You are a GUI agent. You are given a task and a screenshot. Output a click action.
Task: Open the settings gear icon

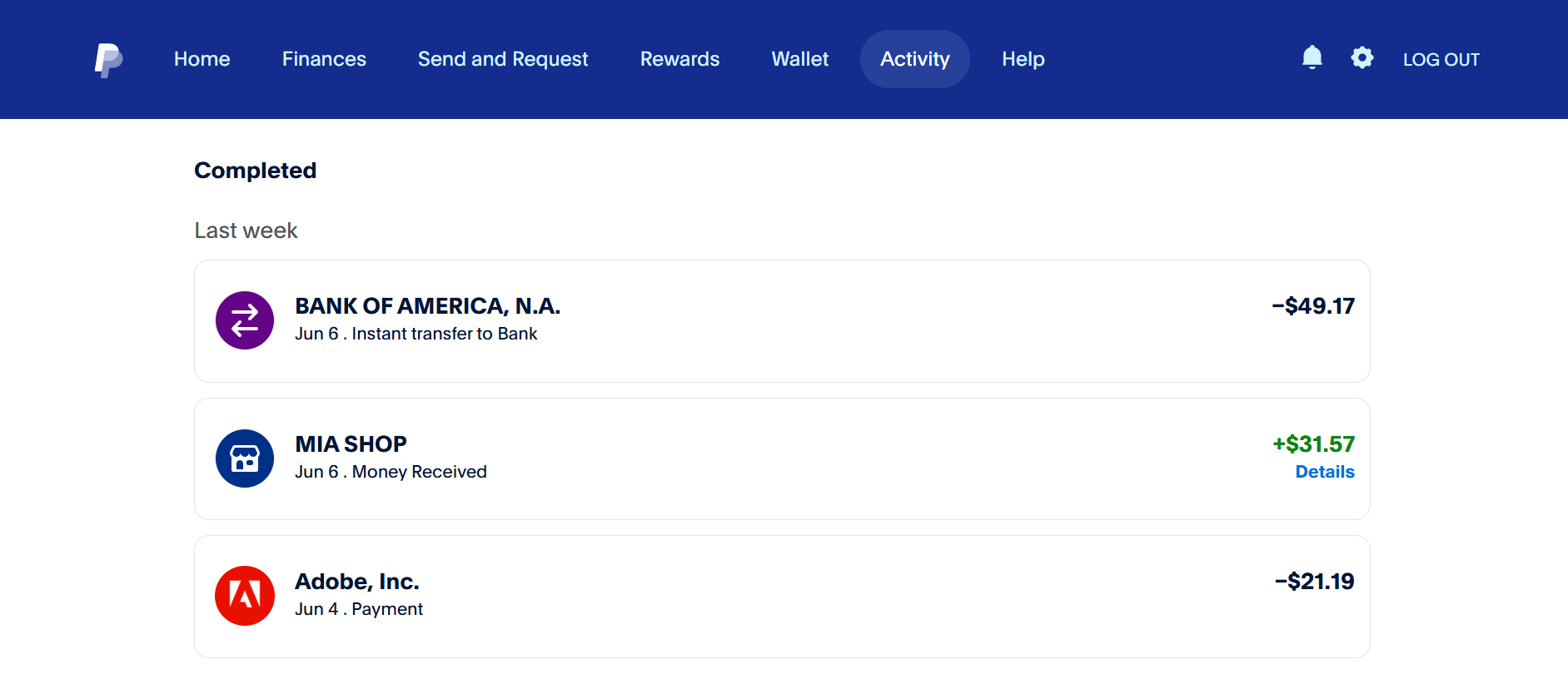tap(1361, 57)
